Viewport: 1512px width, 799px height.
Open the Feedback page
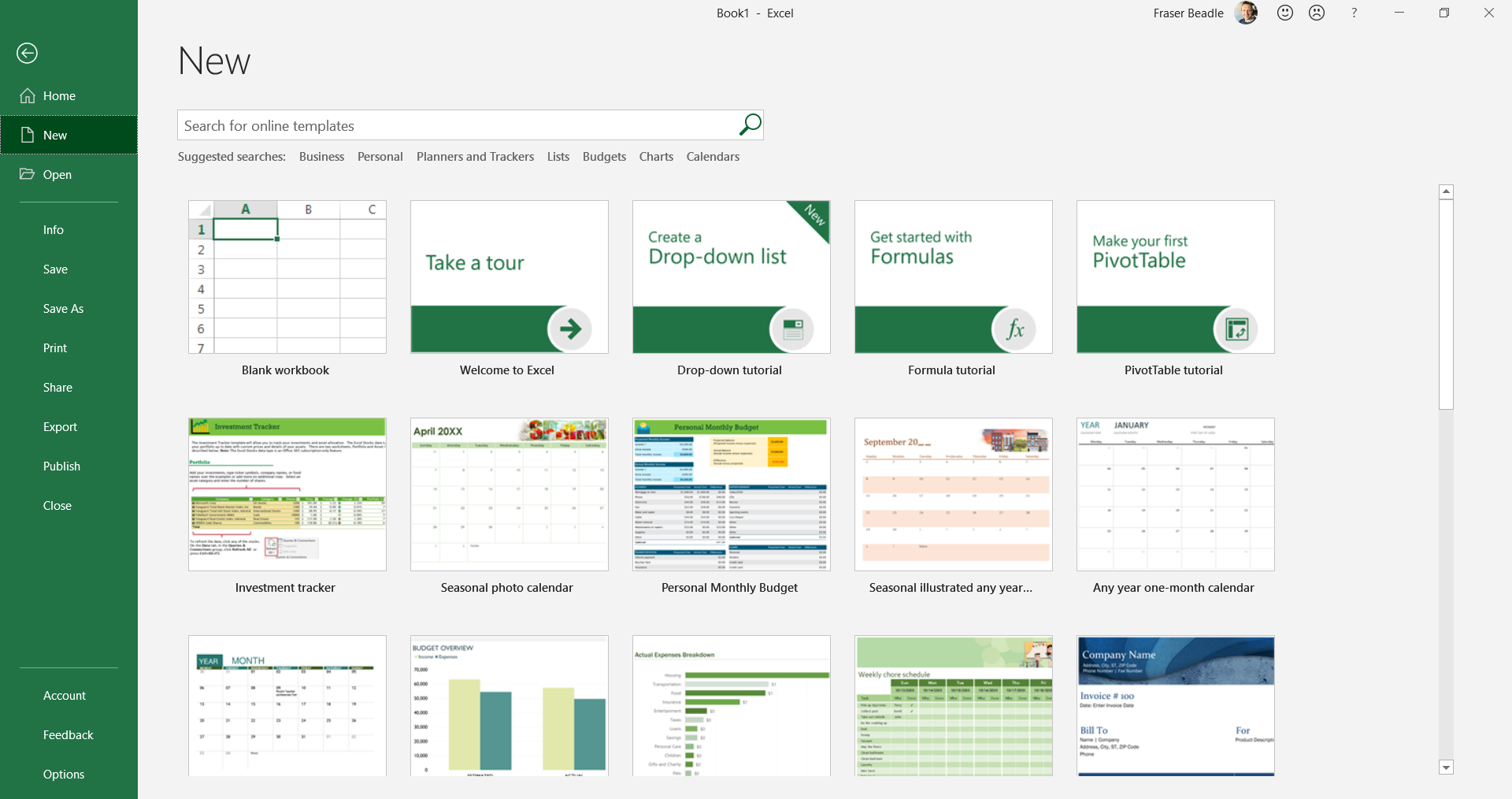69,734
